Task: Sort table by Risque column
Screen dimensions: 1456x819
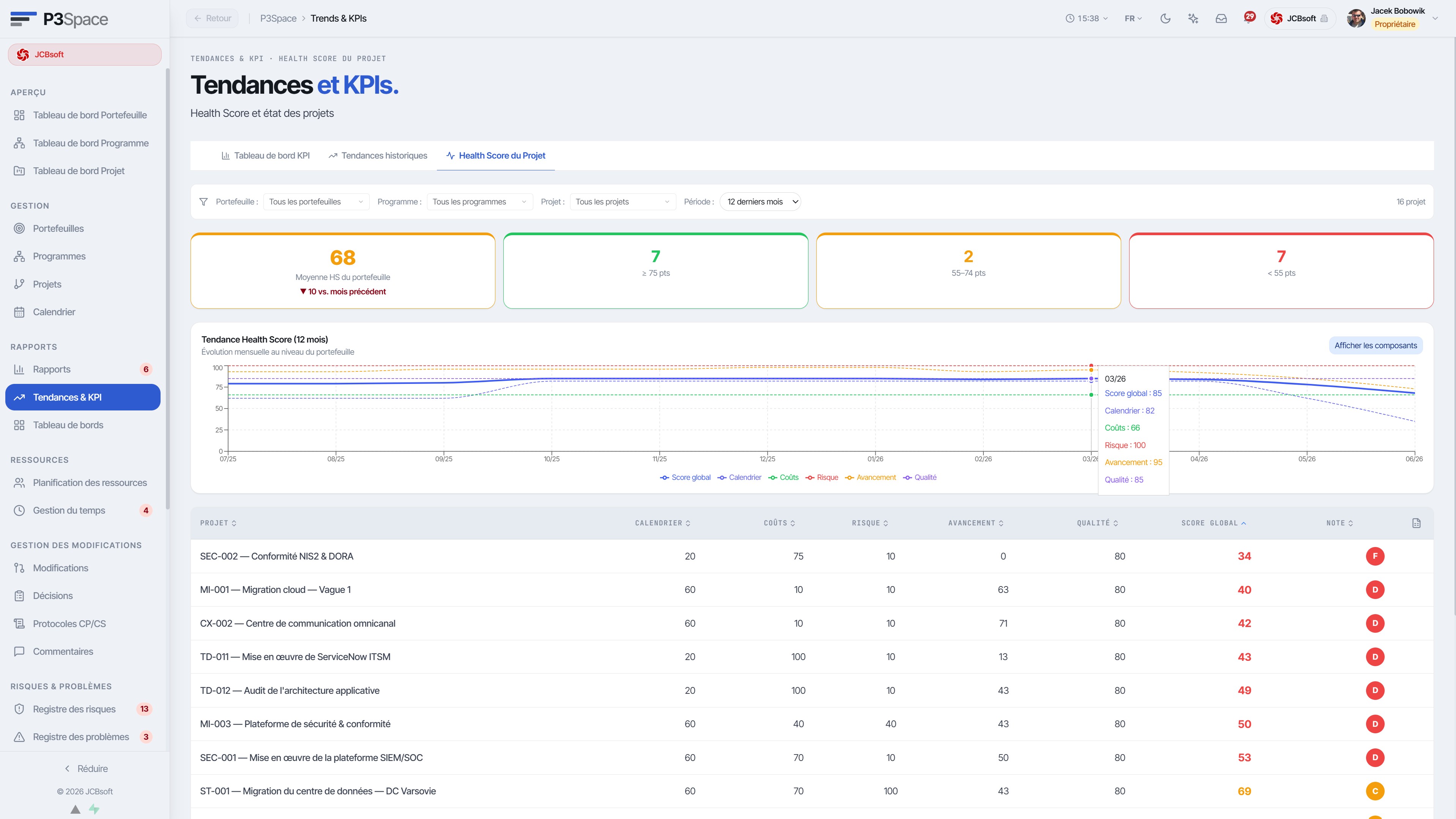Action: pos(870,523)
